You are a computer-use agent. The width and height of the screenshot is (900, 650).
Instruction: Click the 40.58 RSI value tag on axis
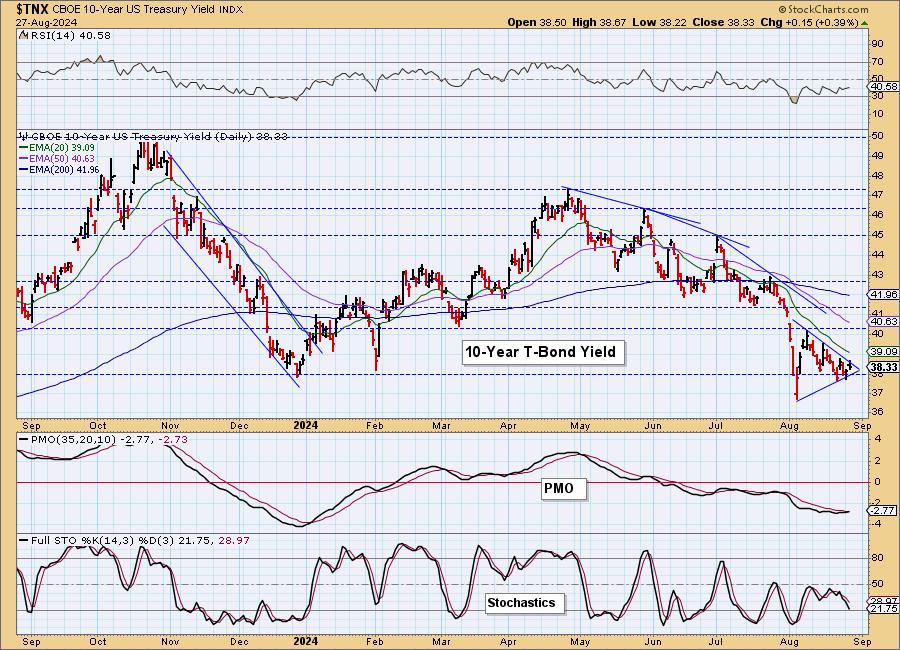tap(884, 87)
